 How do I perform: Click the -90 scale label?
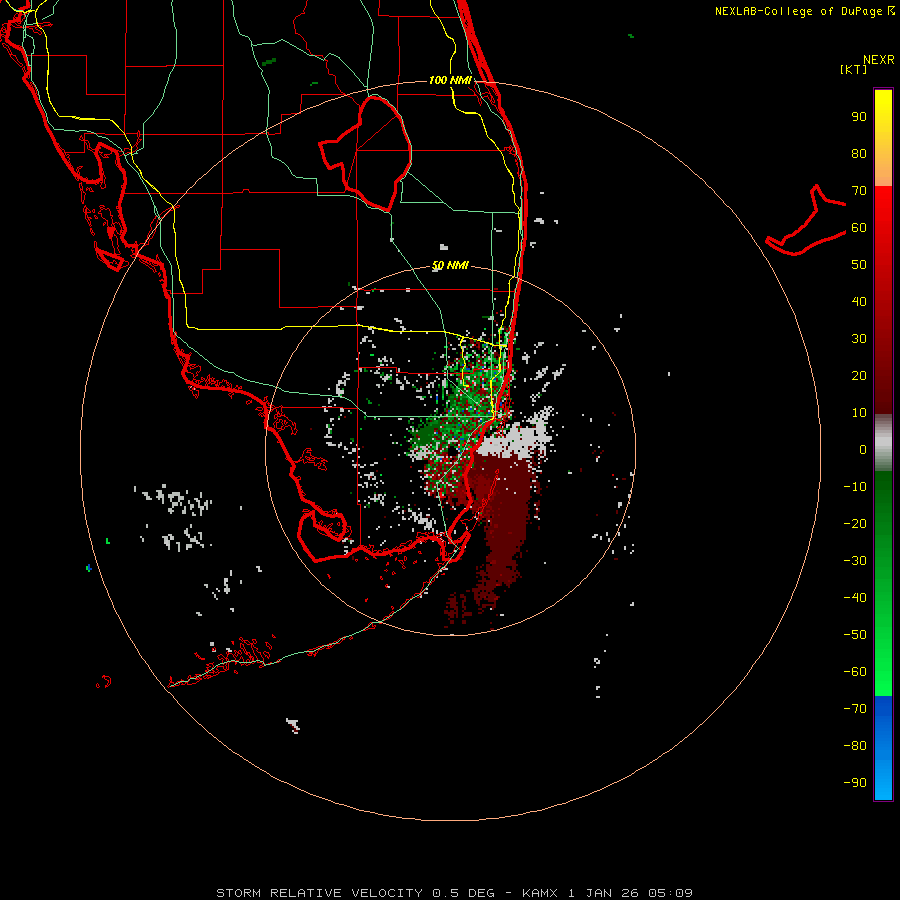tap(855, 783)
